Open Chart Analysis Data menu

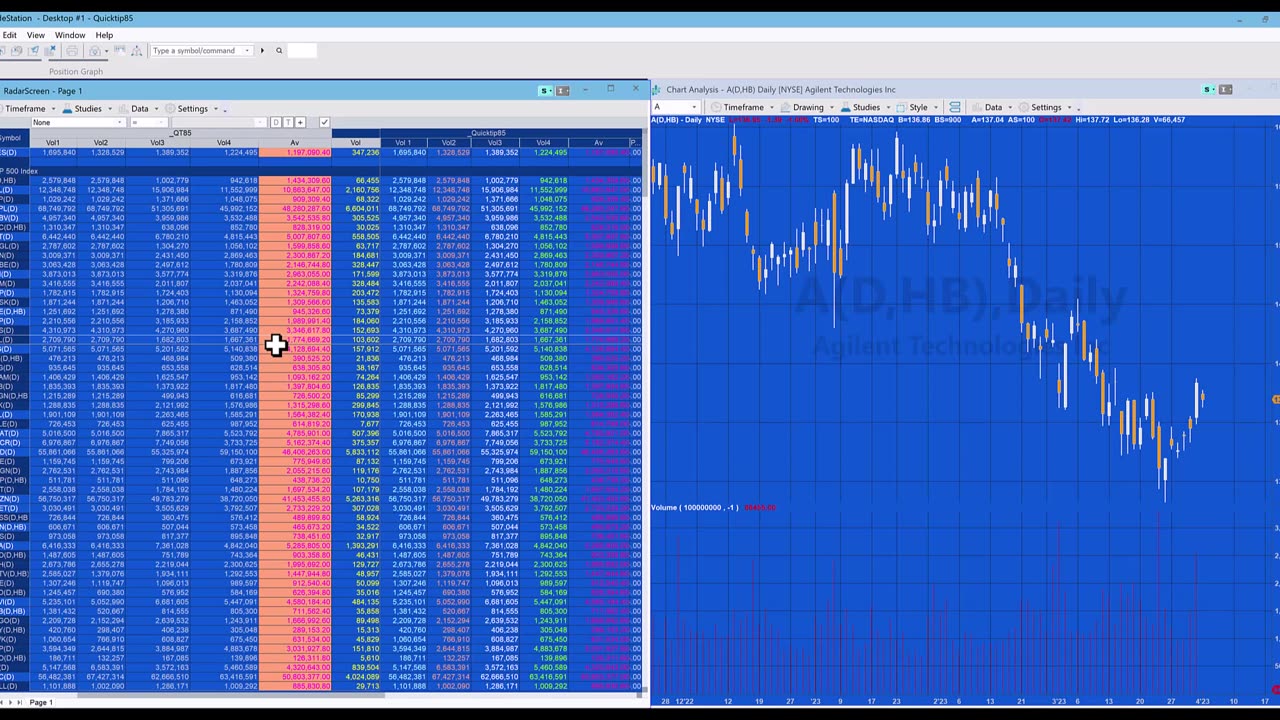pyautogui.click(x=990, y=108)
